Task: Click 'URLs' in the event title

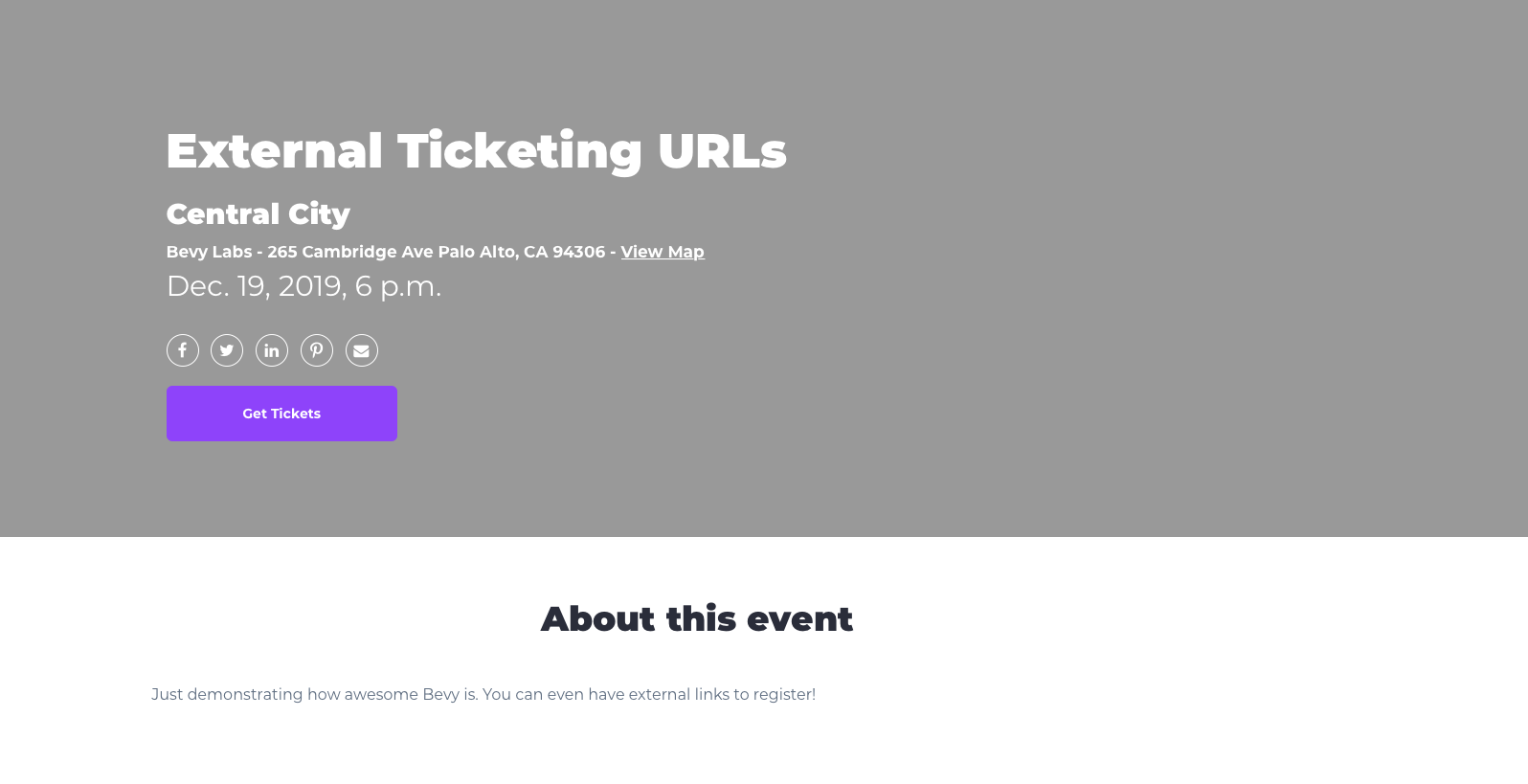Action: point(722,151)
